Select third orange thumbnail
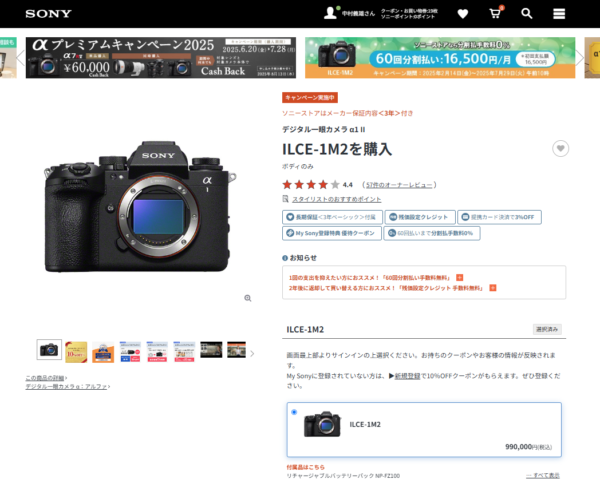The image size is (600, 491). tap(103, 352)
